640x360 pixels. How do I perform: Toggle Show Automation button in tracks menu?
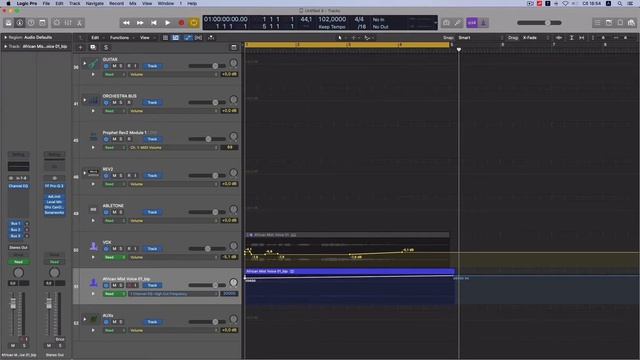[x=187, y=38]
